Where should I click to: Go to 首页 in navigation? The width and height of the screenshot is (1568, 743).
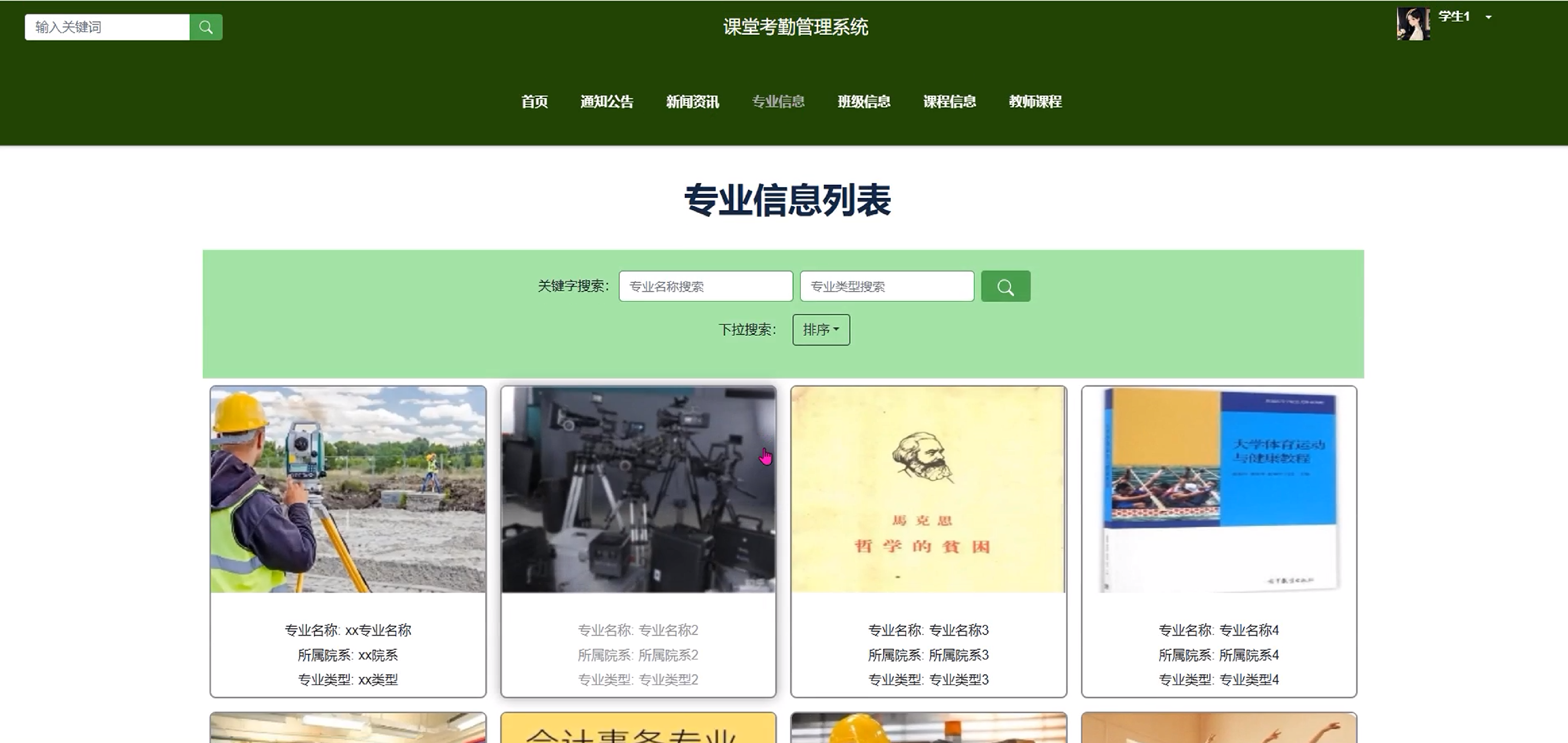(534, 102)
